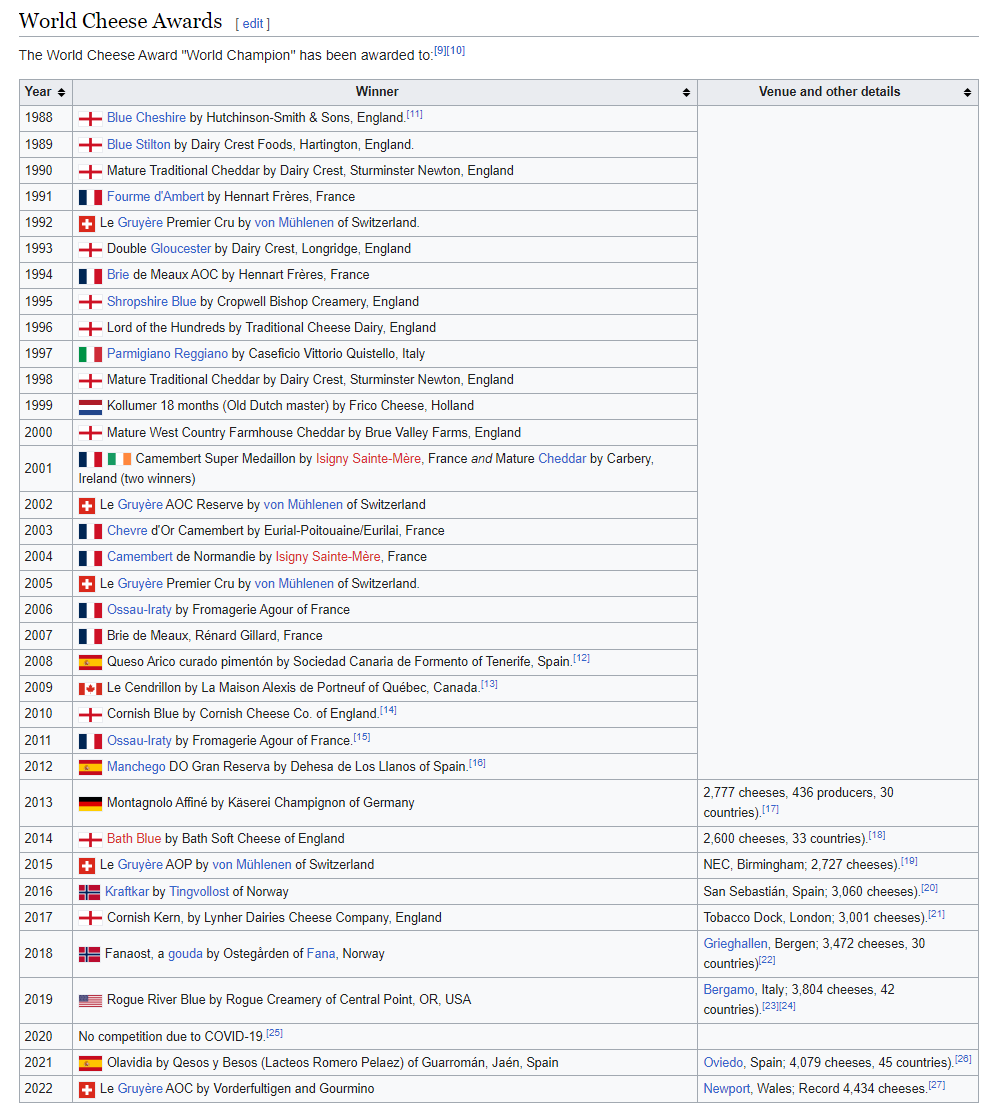Open the Kraftkar link
The width and height of the screenshot is (1004, 1120).
point(127,891)
